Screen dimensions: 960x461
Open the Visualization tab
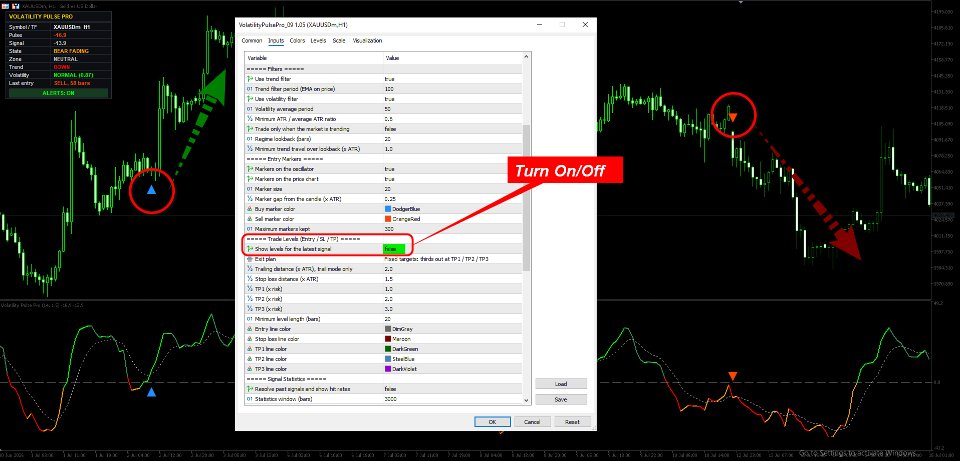click(x=367, y=40)
